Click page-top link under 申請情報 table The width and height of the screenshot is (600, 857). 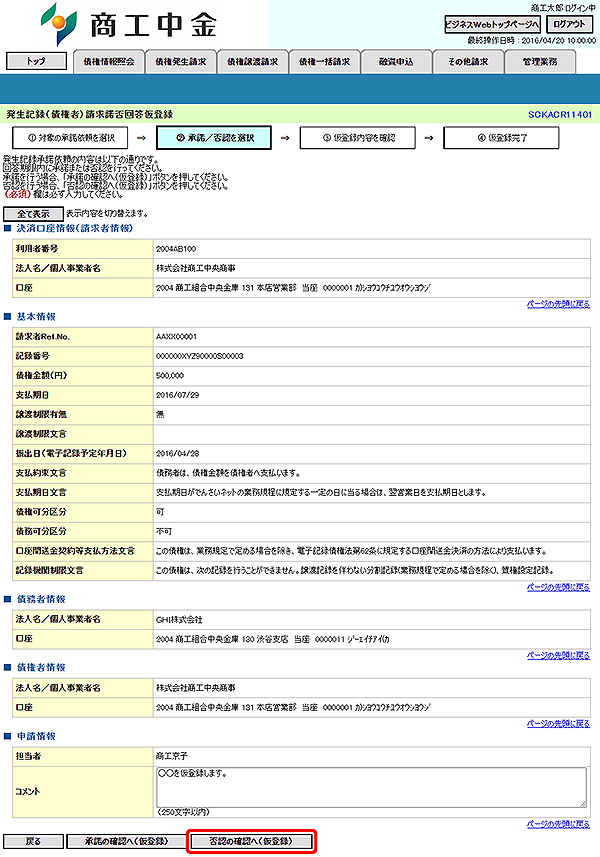point(558,824)
